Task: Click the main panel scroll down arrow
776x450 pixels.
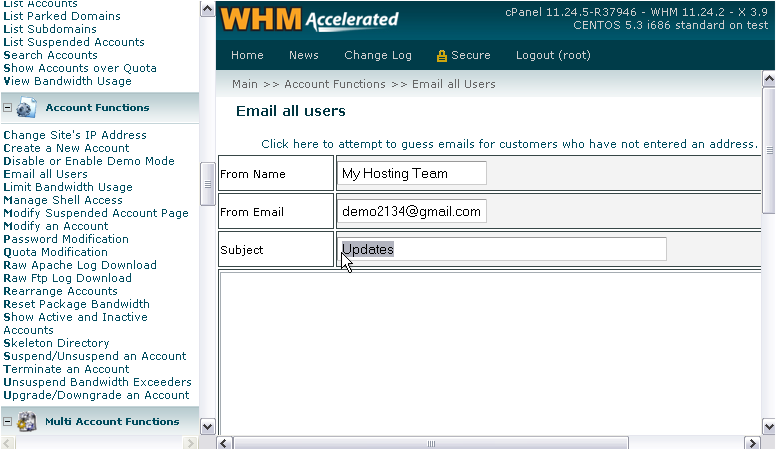Action: pos(769,427)
